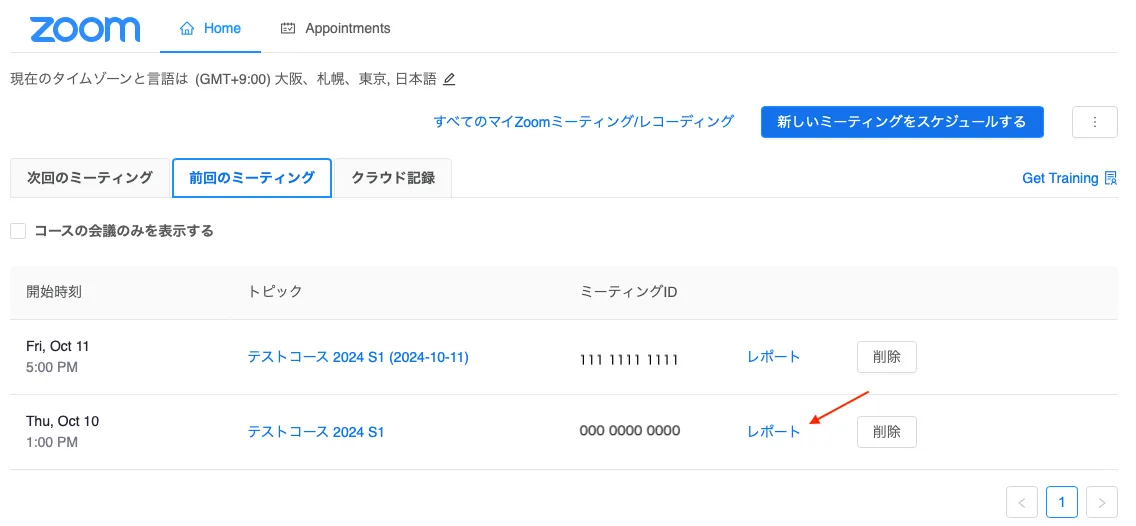This screenshot has height=526, width=1136.
Task: Select the 次回のミーティング tab
Action: click(x=90, y=178)
